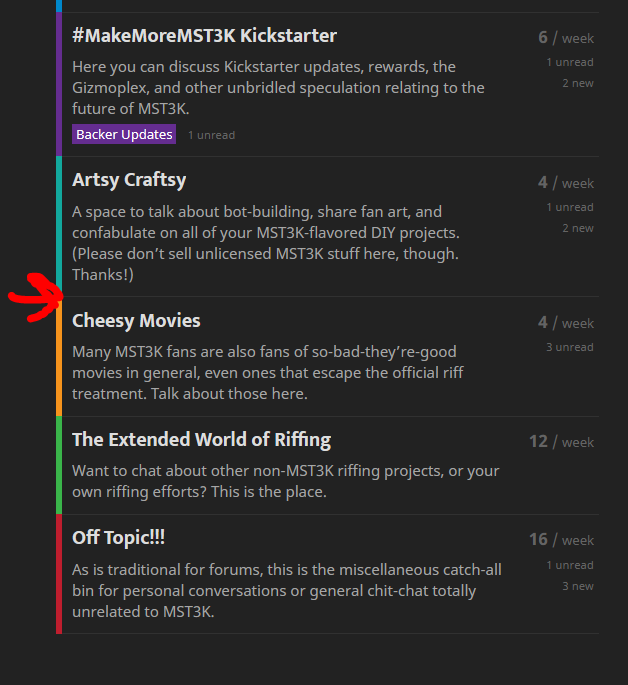
Task: Click the '6 / week' Kickstarter topic count
Action: (566, 38)
